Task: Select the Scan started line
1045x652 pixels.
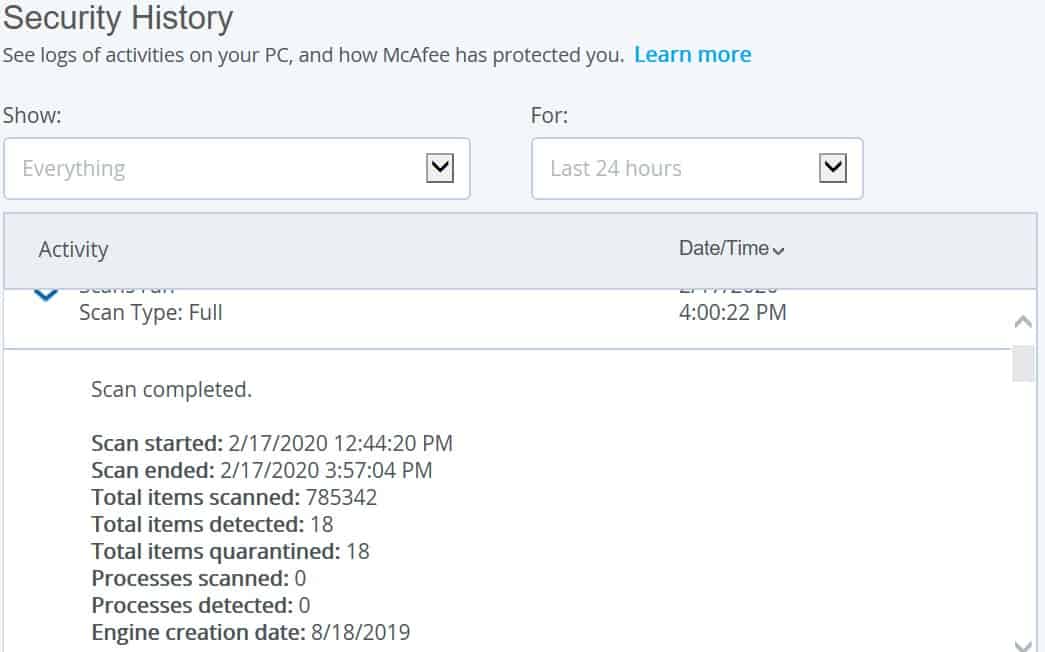Action: click(272, 443)
